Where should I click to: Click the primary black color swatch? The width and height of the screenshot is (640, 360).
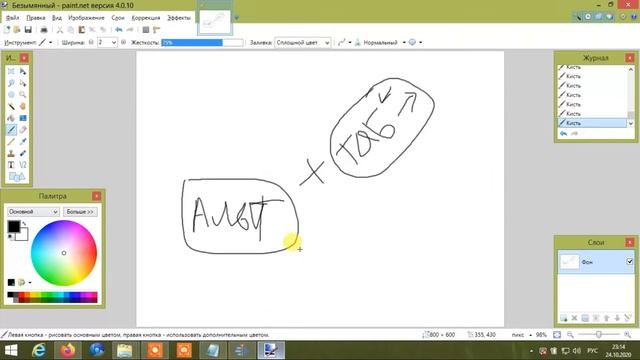coord(13,227)
